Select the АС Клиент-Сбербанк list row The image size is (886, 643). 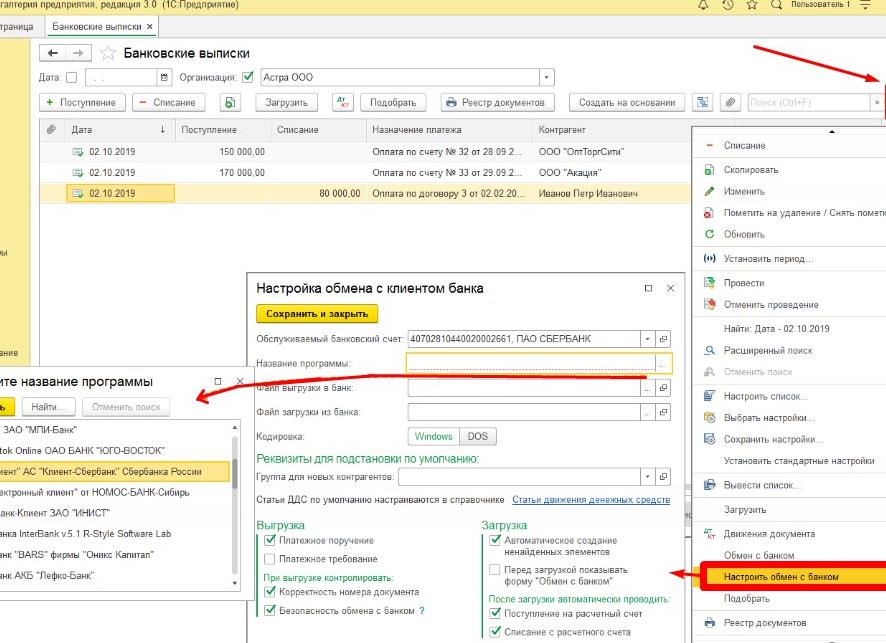[x=115, y=471]
